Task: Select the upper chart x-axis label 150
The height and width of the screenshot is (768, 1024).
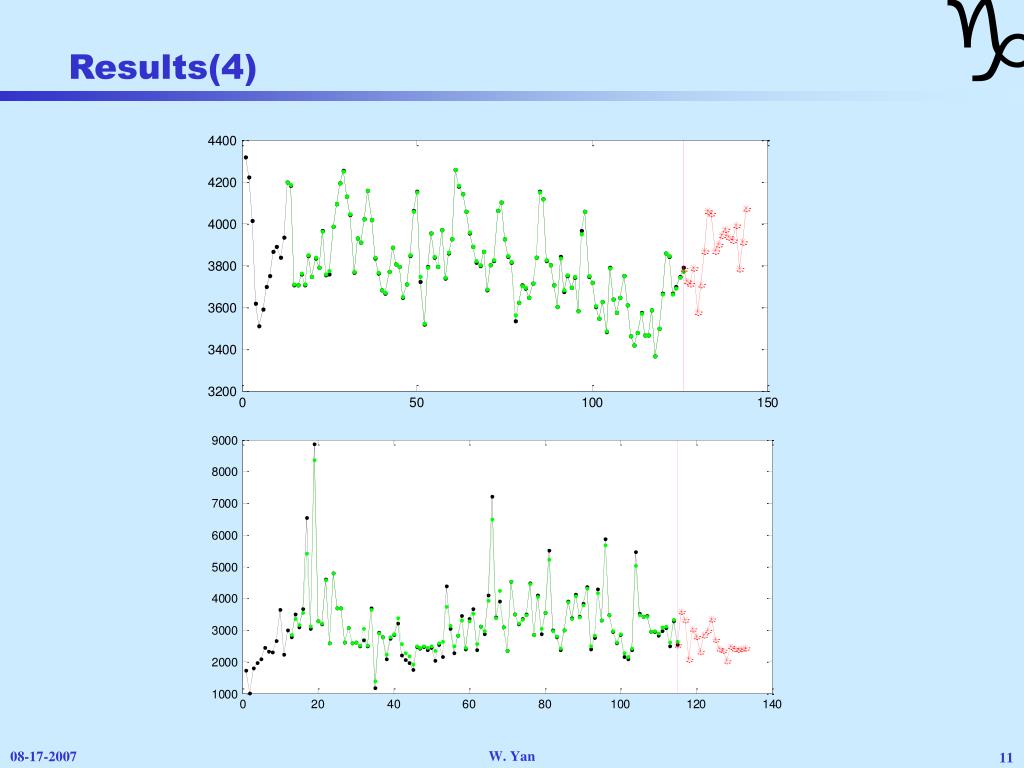Action: pos(767,403)
